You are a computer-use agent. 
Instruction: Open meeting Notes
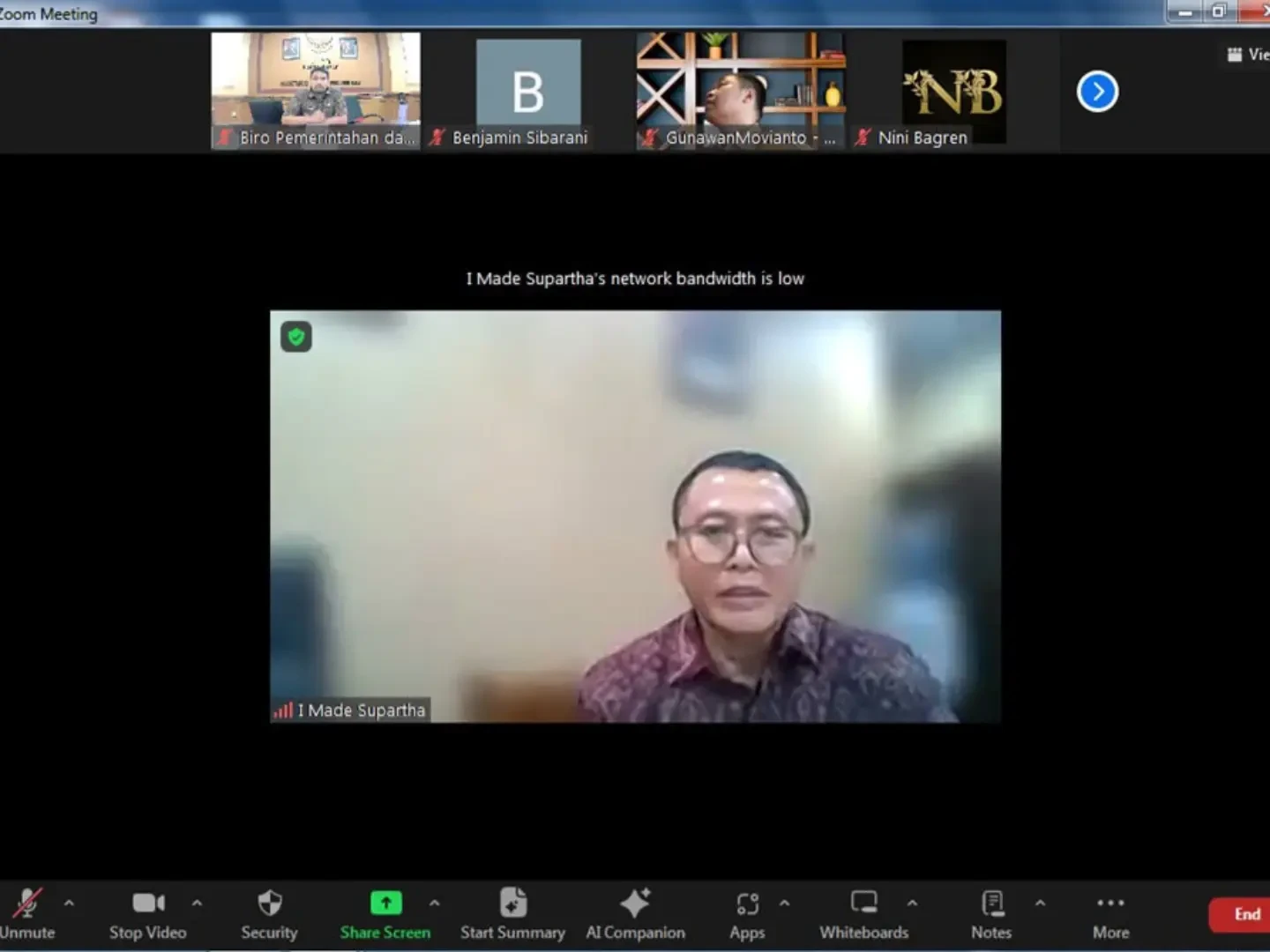pos(991,913)
